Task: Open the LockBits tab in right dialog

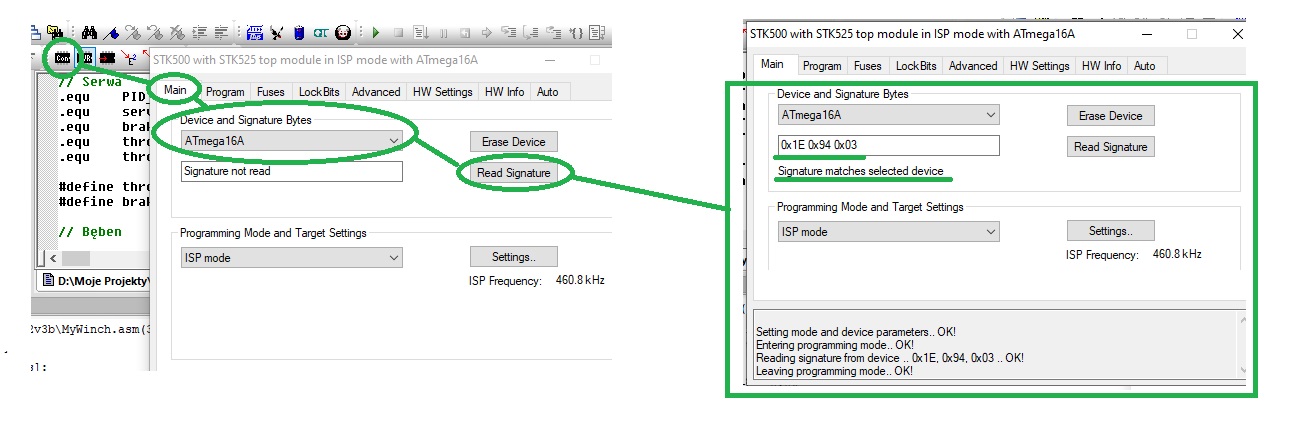Action: click(916, 66)
